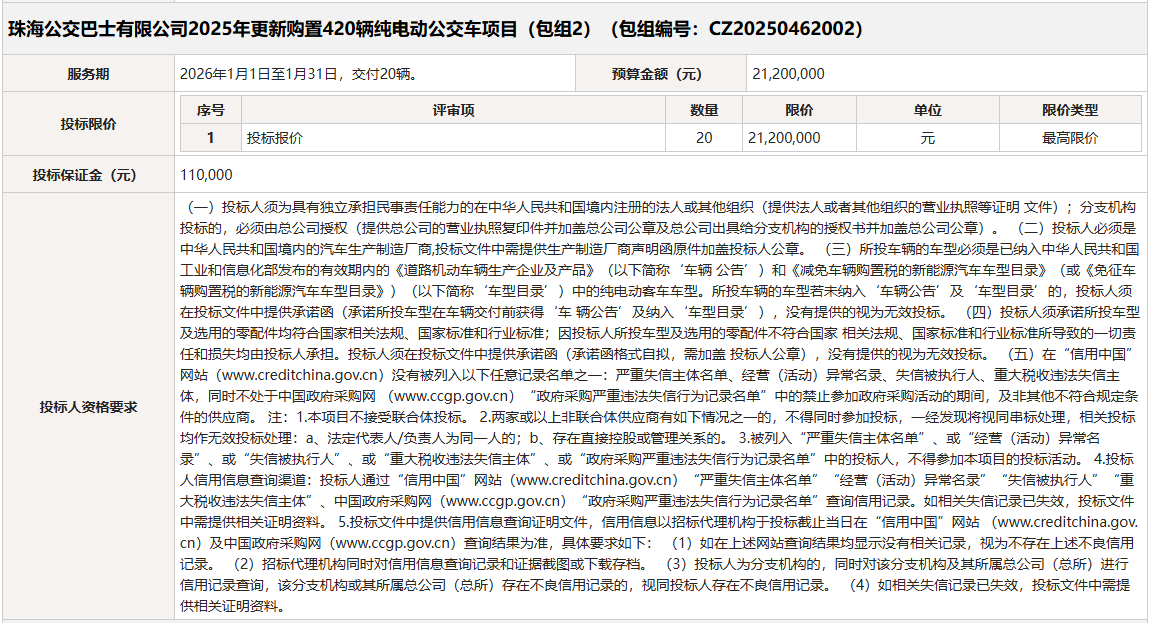The width and height of the screenshot is (1150, 623).
Task: Select the 投标保证金（元） label
Action: pos(88,175)
